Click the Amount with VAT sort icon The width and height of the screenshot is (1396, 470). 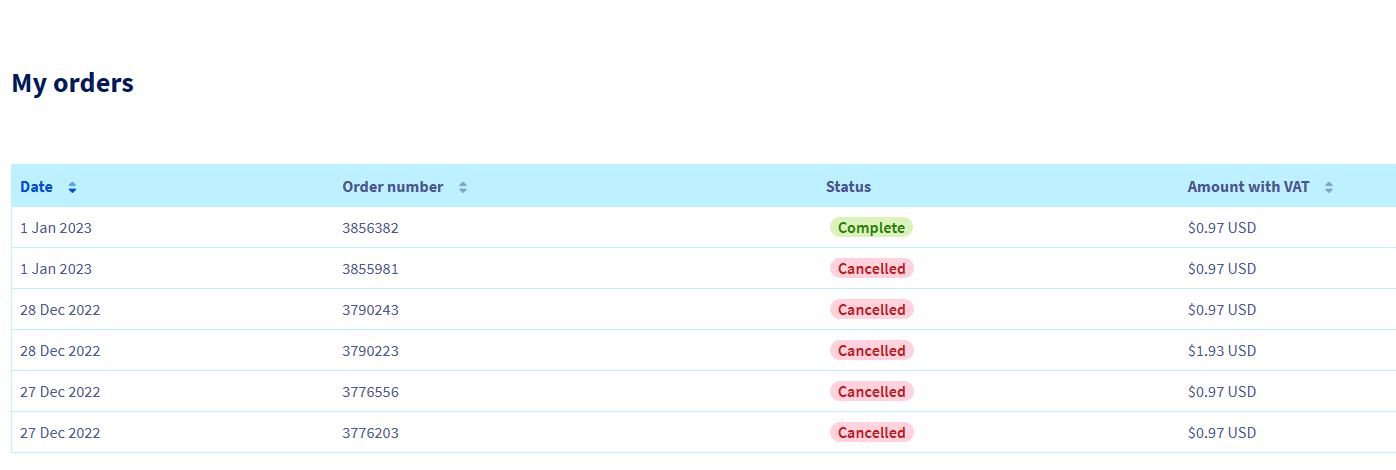[1329, 187]
